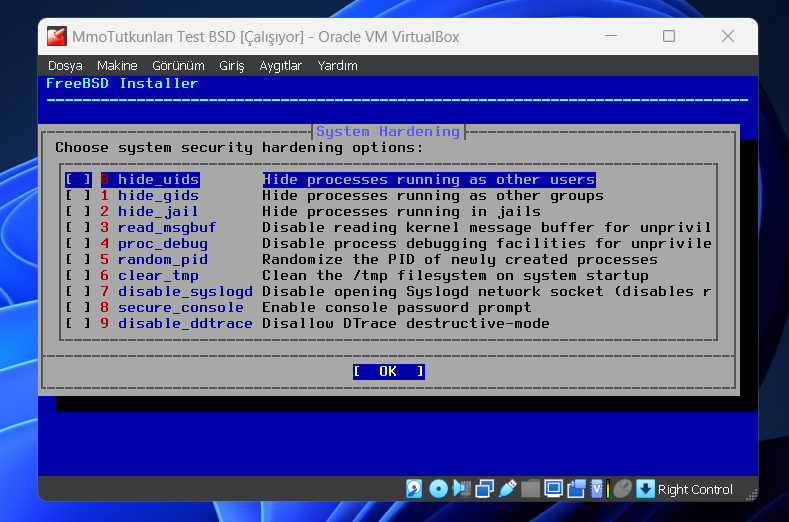Image resolution: width=789 pixels, height=522 pixels.
Task: Click 'Hide processes running as other groups' description
Action: point(433,195)
